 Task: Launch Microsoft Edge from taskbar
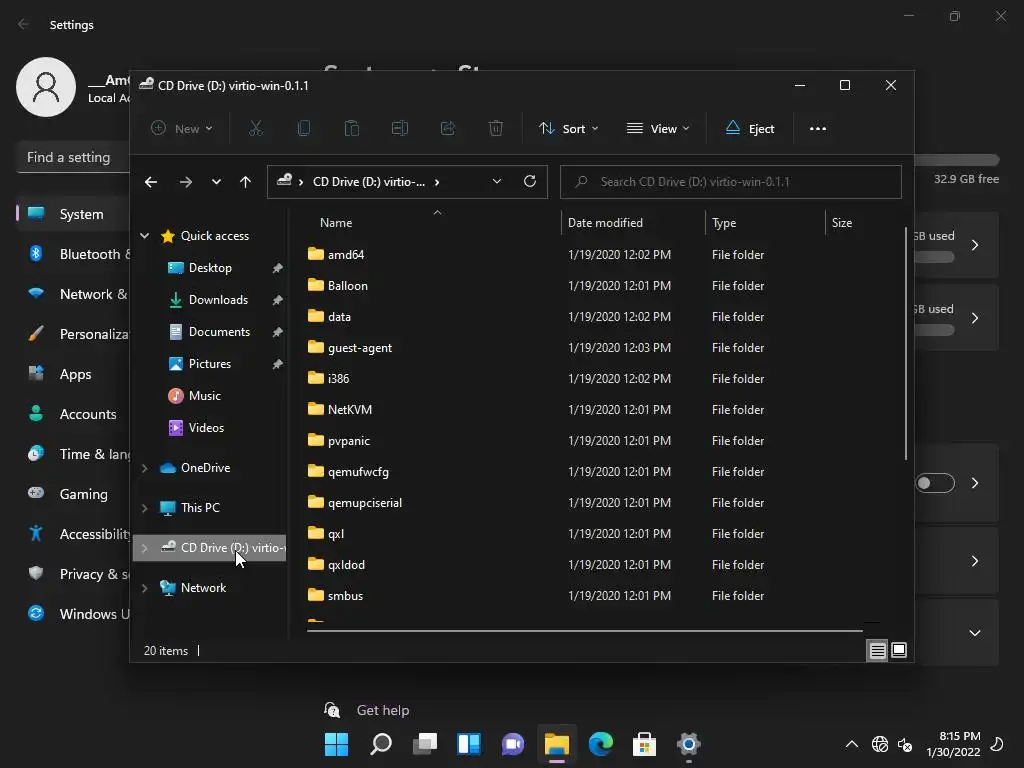(601, 744)
